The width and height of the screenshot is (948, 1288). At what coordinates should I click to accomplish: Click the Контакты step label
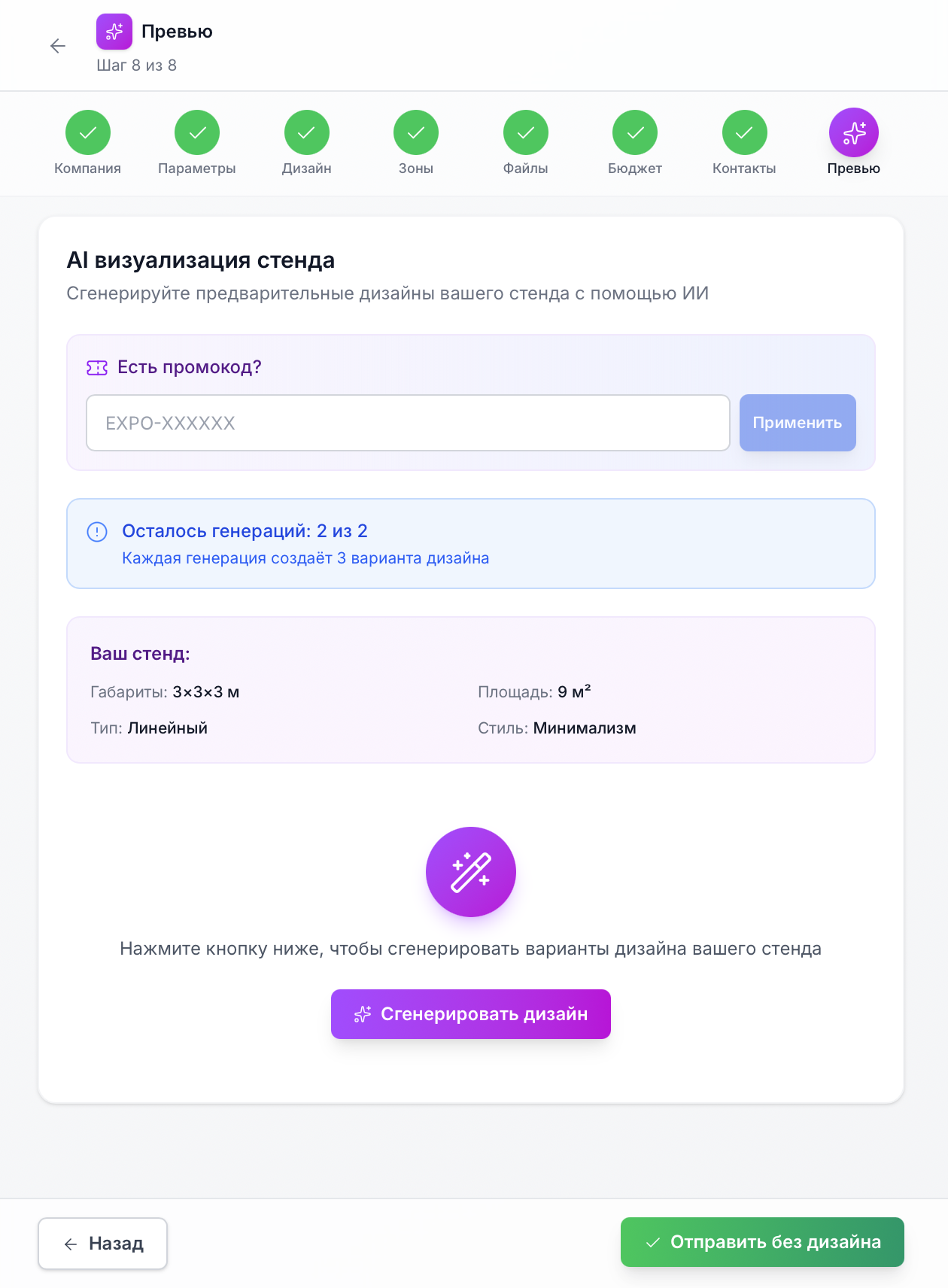(x=744, y=169)
